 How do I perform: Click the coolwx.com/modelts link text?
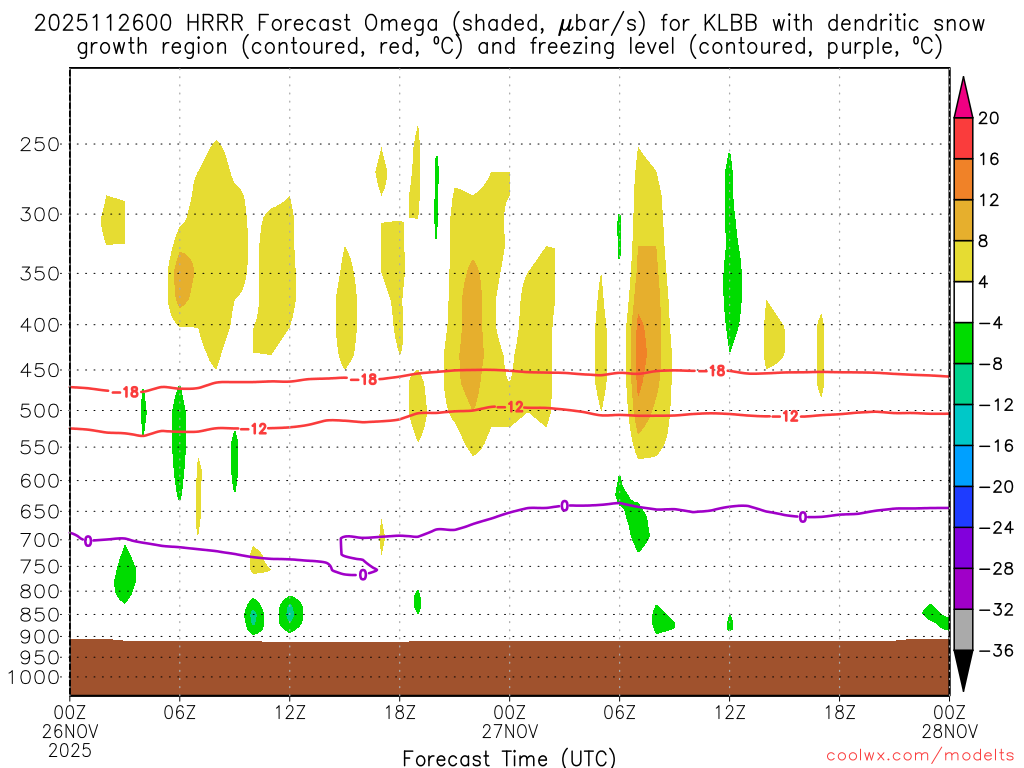tap(920, 756)
